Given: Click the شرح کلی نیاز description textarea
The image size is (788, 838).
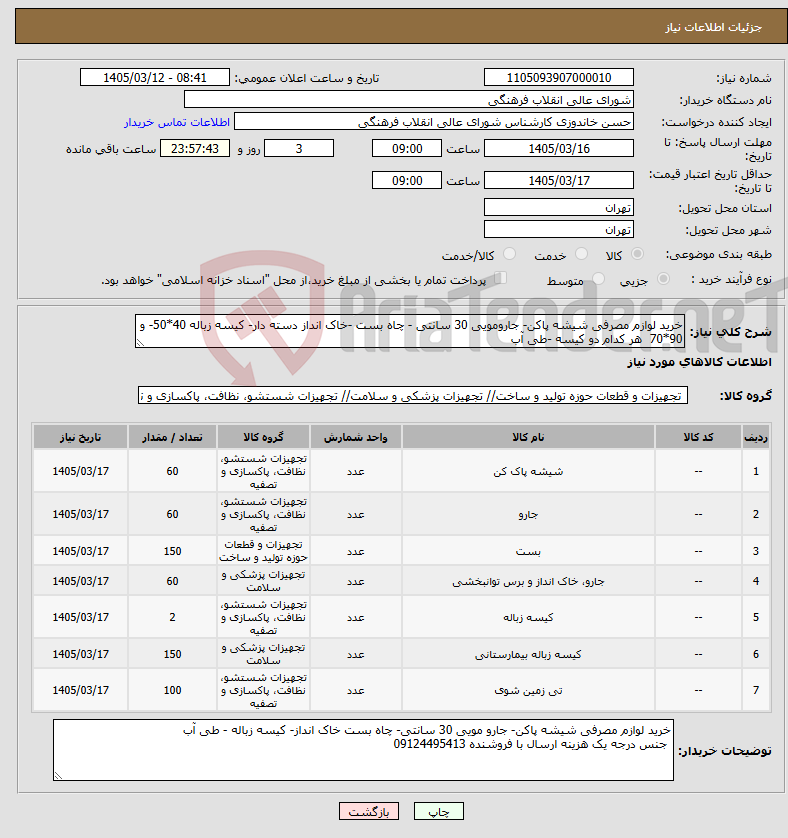Looking at the screenshot, I should [410, 332].
